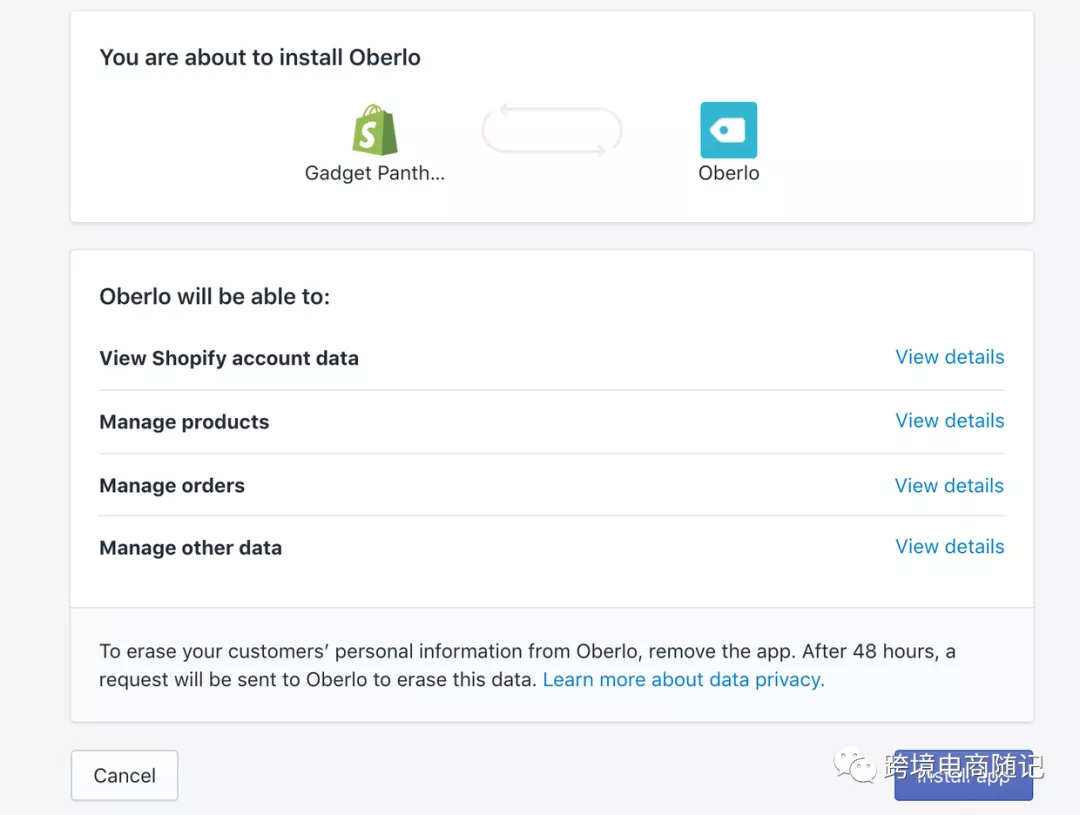Select the 'Manage orders' permission text

172,486
